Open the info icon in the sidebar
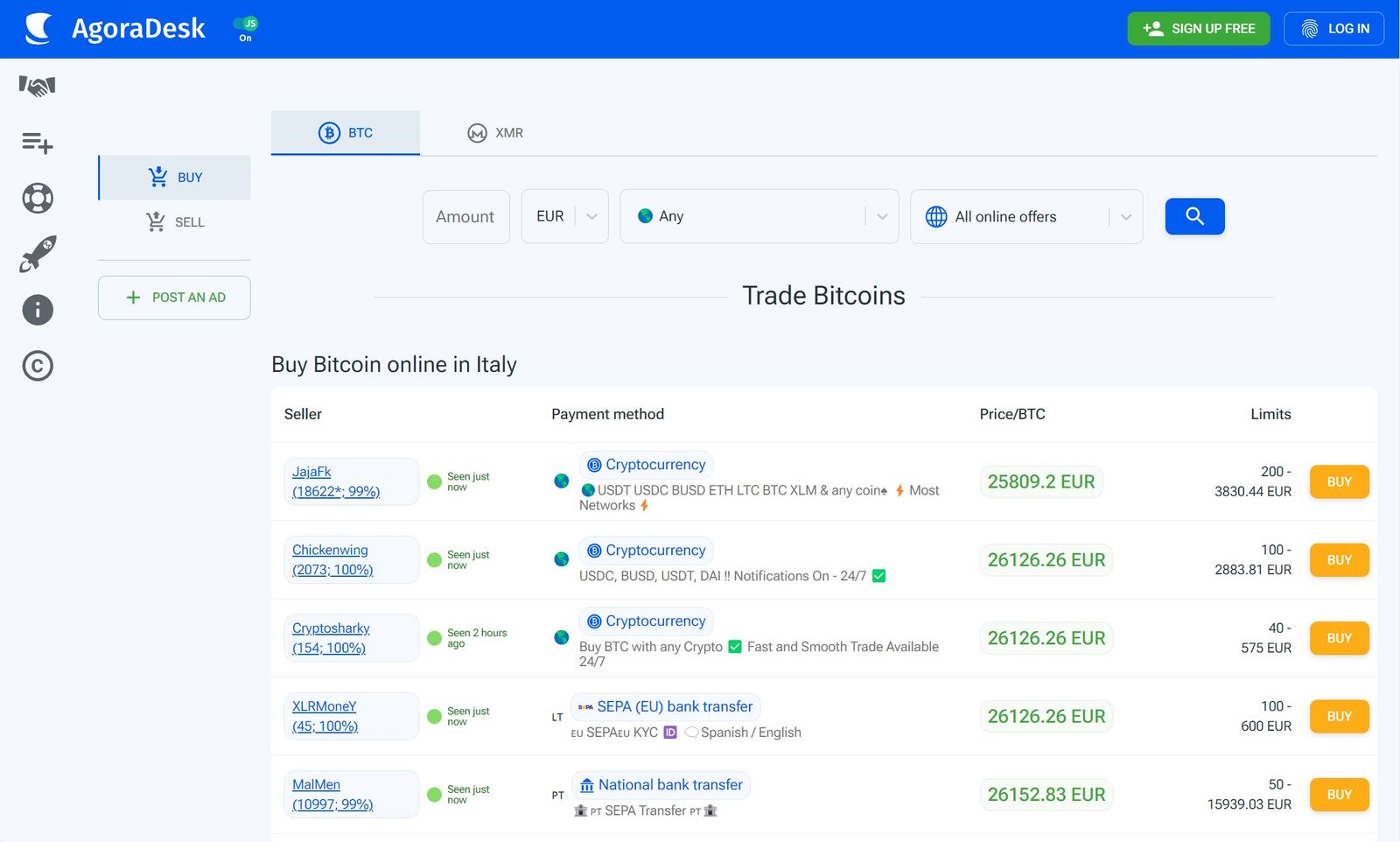Screen dimensions: 1400x842 (x=37, y=310)
